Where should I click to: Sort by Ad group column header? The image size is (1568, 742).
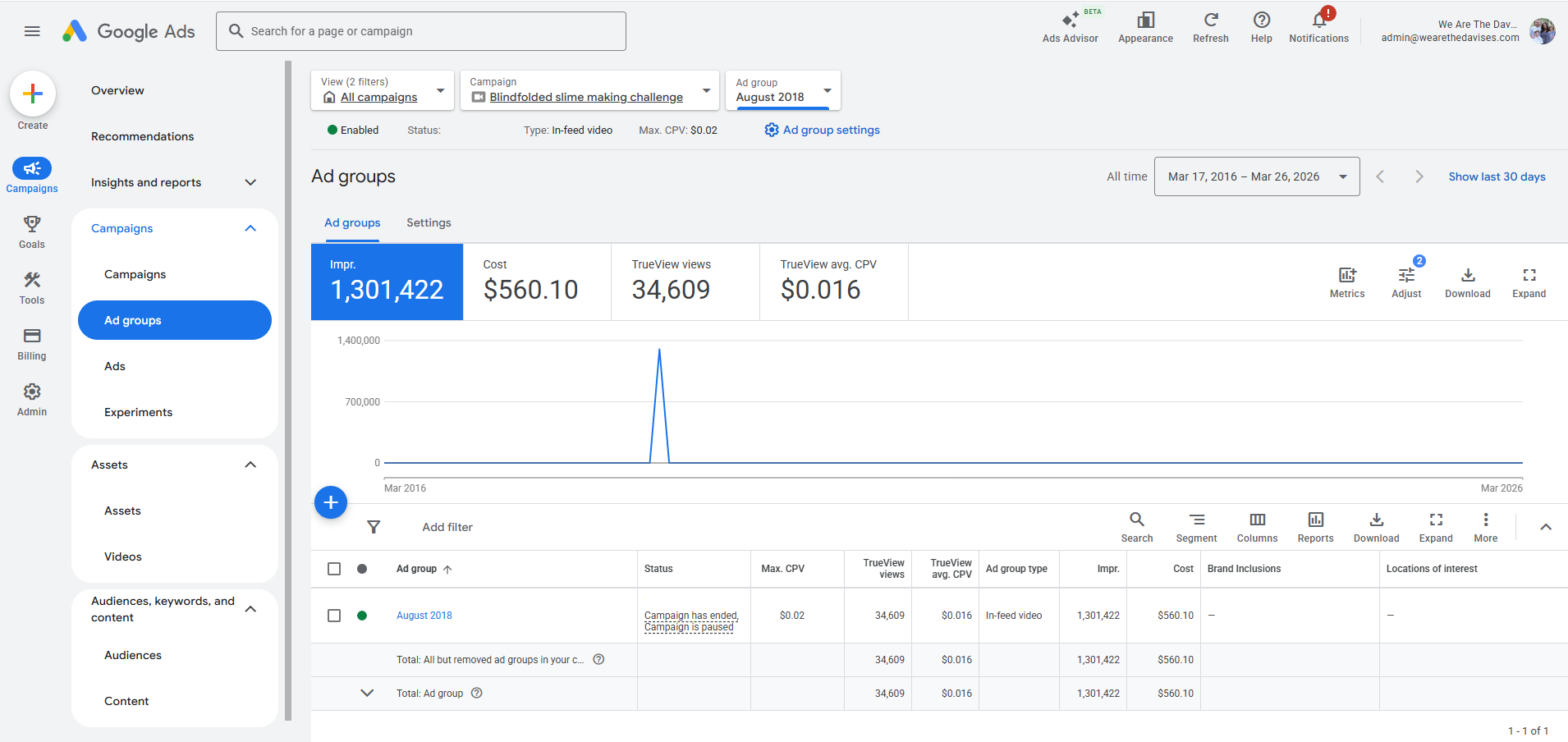pyautogui.click(x=424, y=569)
